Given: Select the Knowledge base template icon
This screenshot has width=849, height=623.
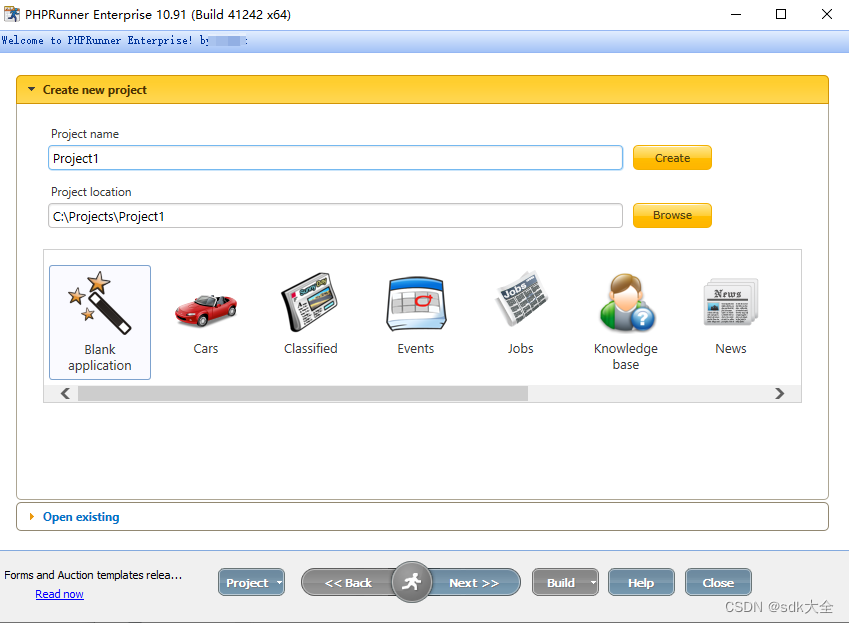Looking at the screenshot, I should click(x=626, y=302).
